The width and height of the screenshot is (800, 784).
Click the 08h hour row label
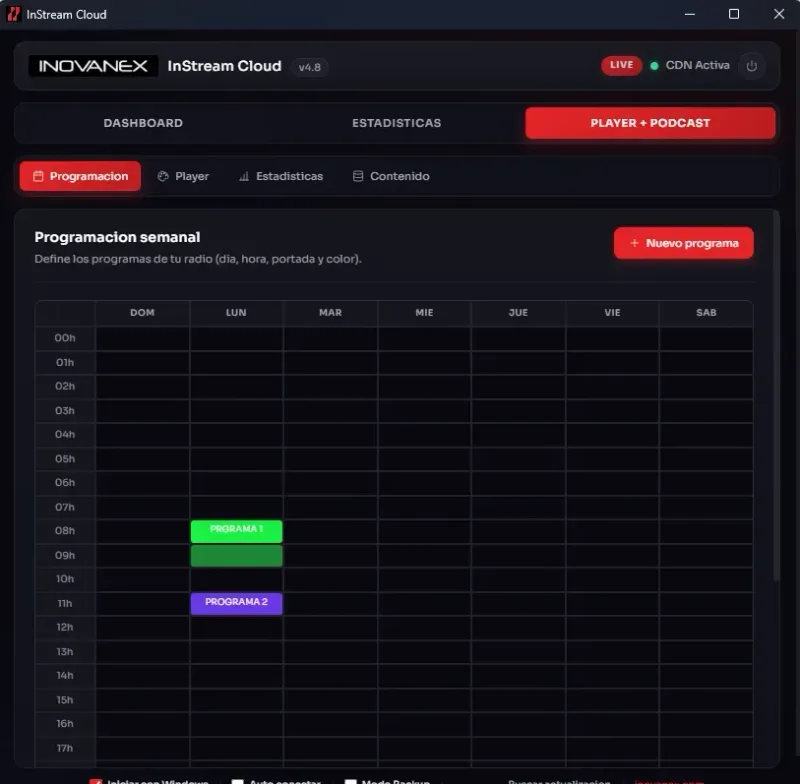pos(65,531)
